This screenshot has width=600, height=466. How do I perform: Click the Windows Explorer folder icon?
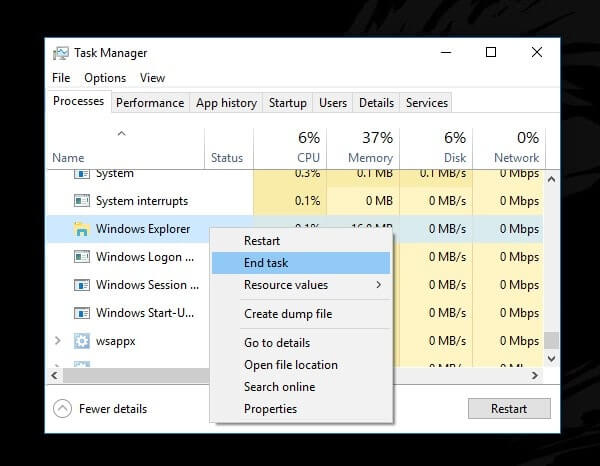(x=82, y=229)
